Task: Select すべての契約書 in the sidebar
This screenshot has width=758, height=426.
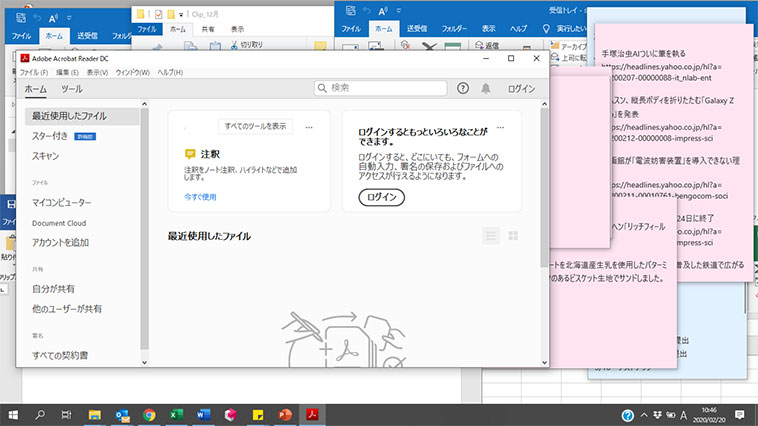Action: click(60, 355)
